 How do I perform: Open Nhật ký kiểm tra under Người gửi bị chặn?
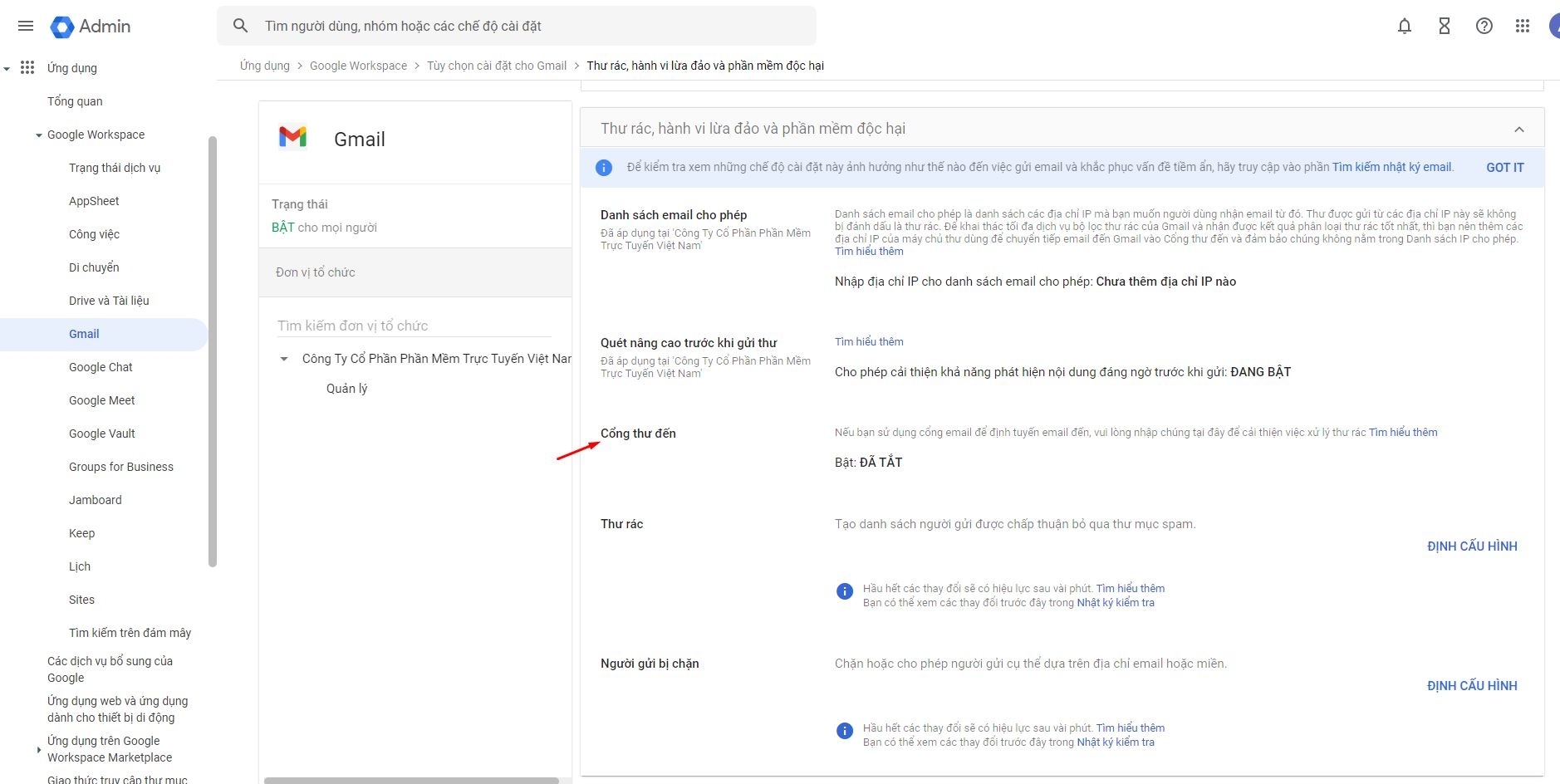pos(1116,742)
